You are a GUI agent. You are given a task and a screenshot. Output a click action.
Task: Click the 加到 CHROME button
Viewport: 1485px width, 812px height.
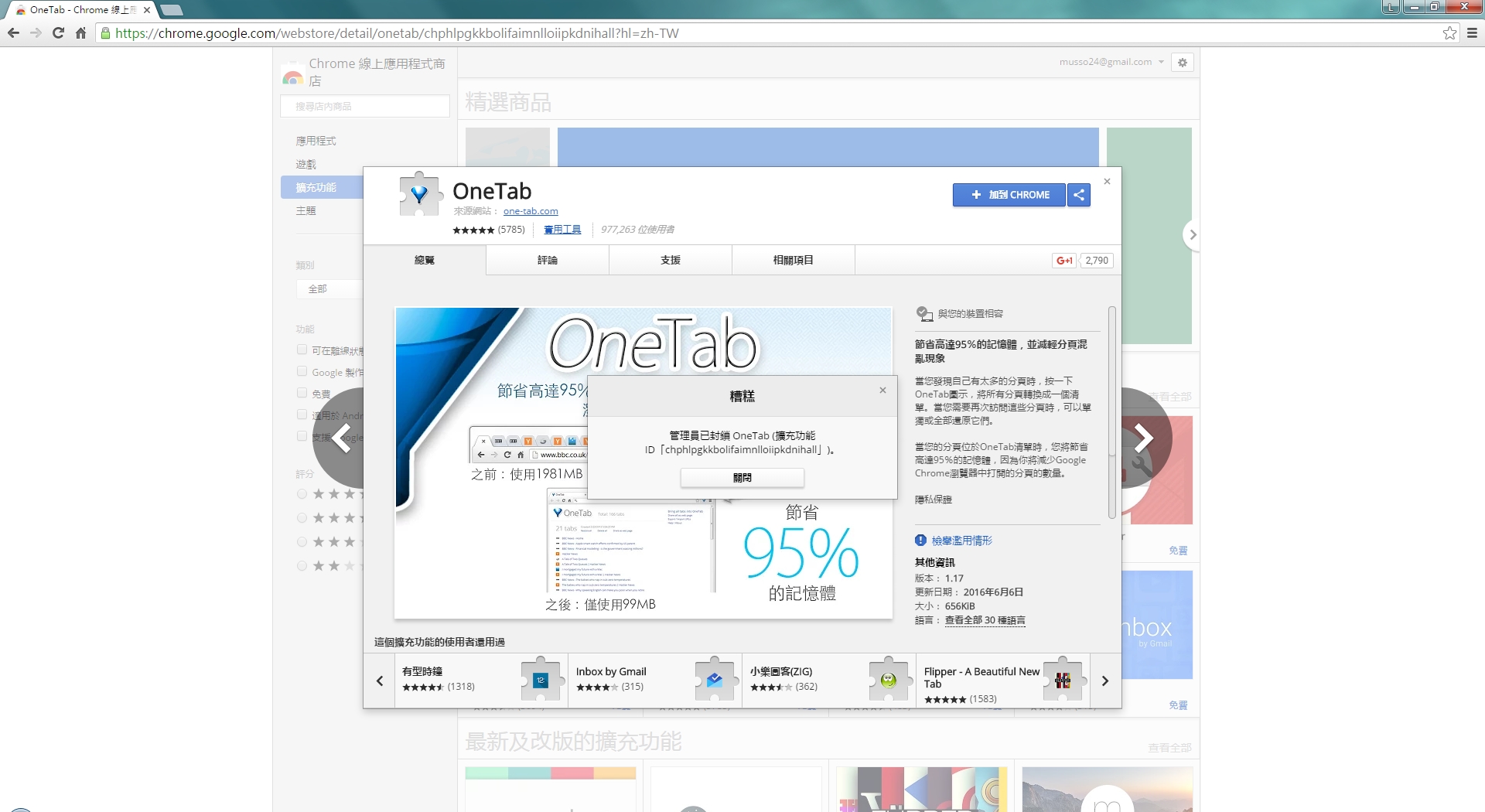pyautogui.click(x=1009, y=195)
